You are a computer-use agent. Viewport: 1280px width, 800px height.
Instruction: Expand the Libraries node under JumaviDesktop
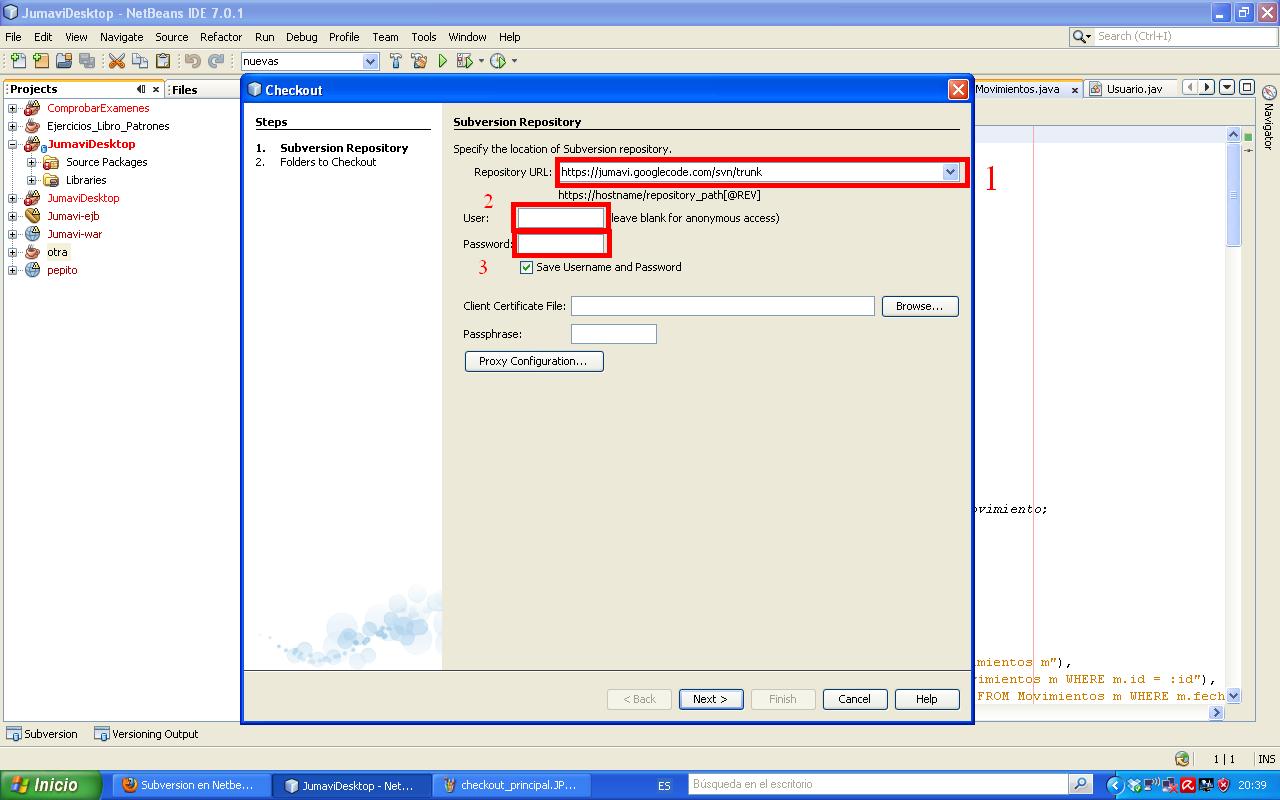pos(31,180)
